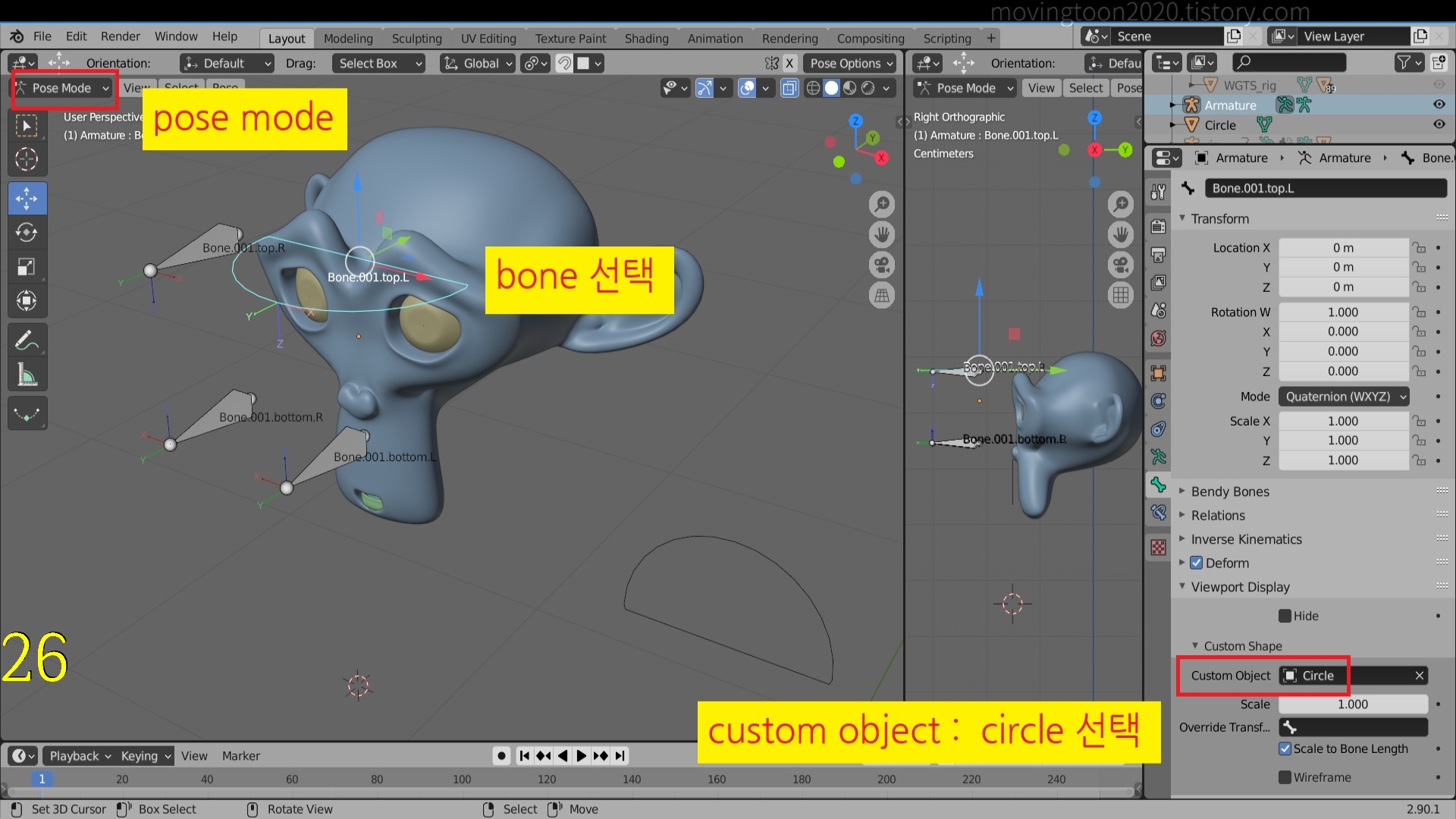The image size is (1456, 819).
Task: Expand the Bendy Bones panel
Action: tap(1230, 491)
